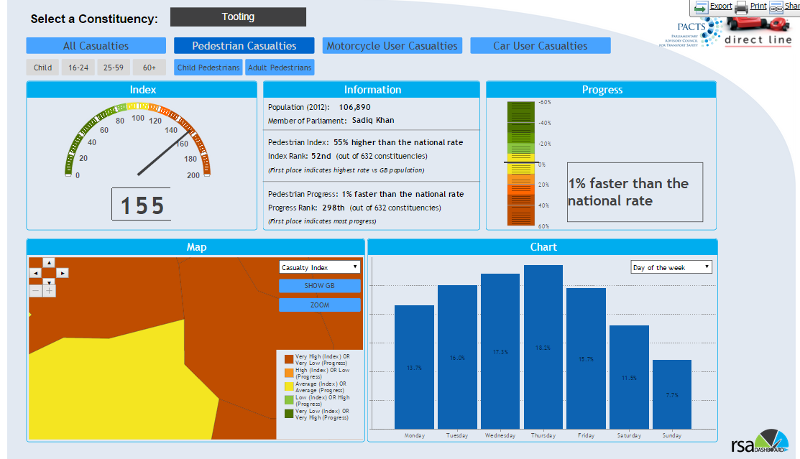Zoom out the map with the minus button
This screenshot has width=800, height=459.
35,291
